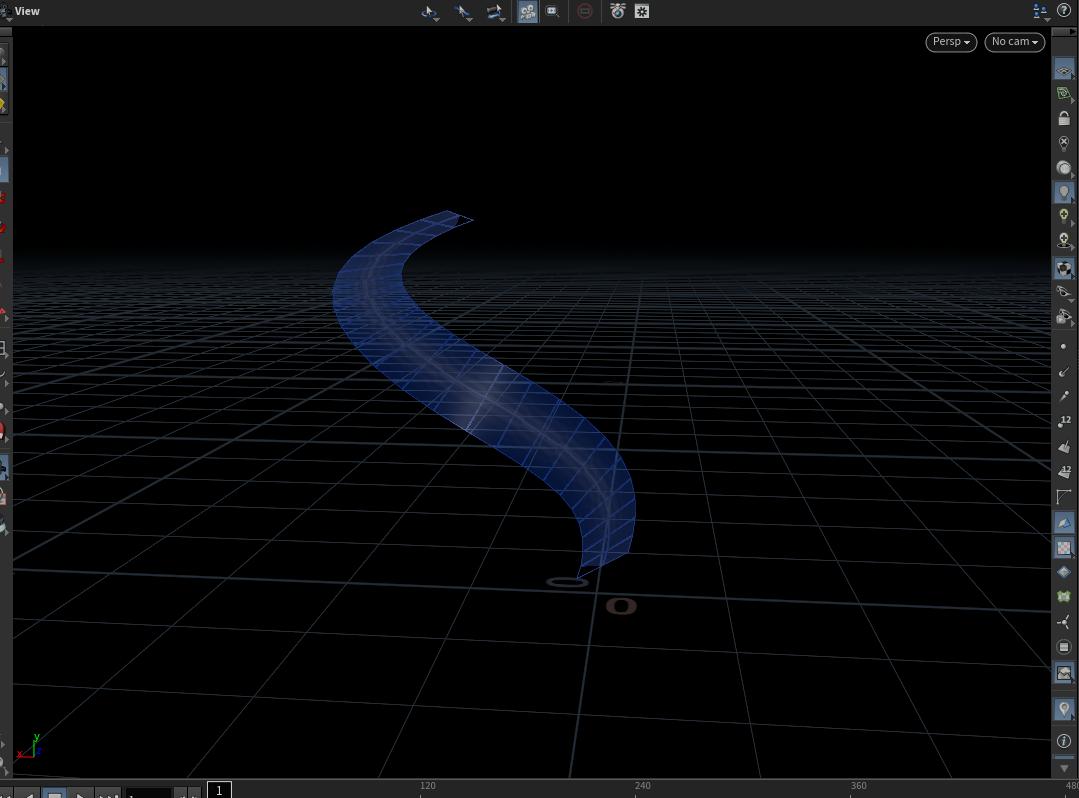Click the background image display icon
Screen dimensions: 1079x798
(x=1064, y=672)
